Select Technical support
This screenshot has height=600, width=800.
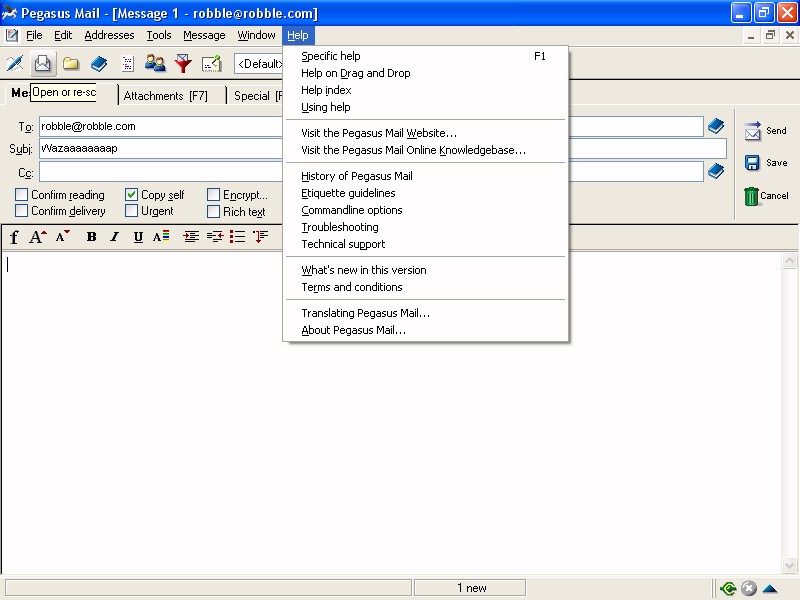click(426, 244)
